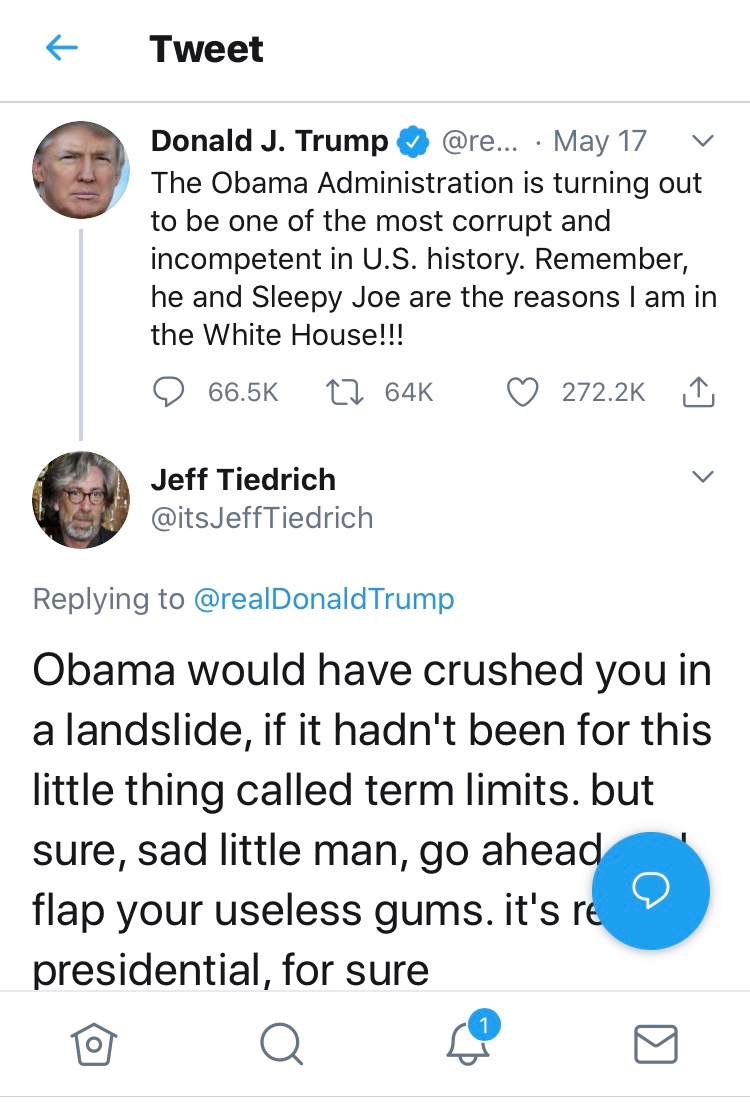Click the @itsJeffTiedrich handle

pyautogui.click(x=262, y=518)
